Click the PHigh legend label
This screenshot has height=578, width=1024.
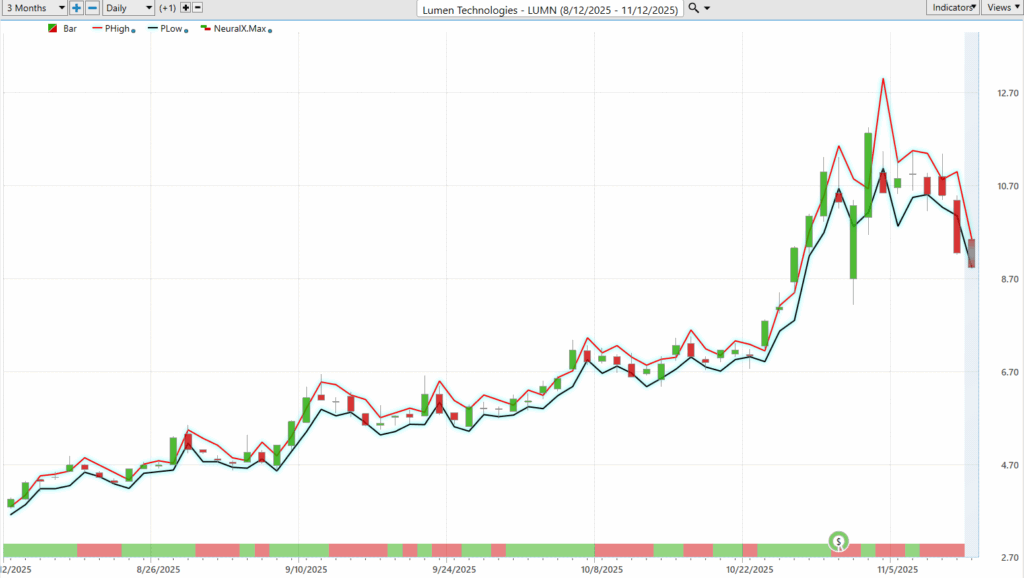[117, 29]
